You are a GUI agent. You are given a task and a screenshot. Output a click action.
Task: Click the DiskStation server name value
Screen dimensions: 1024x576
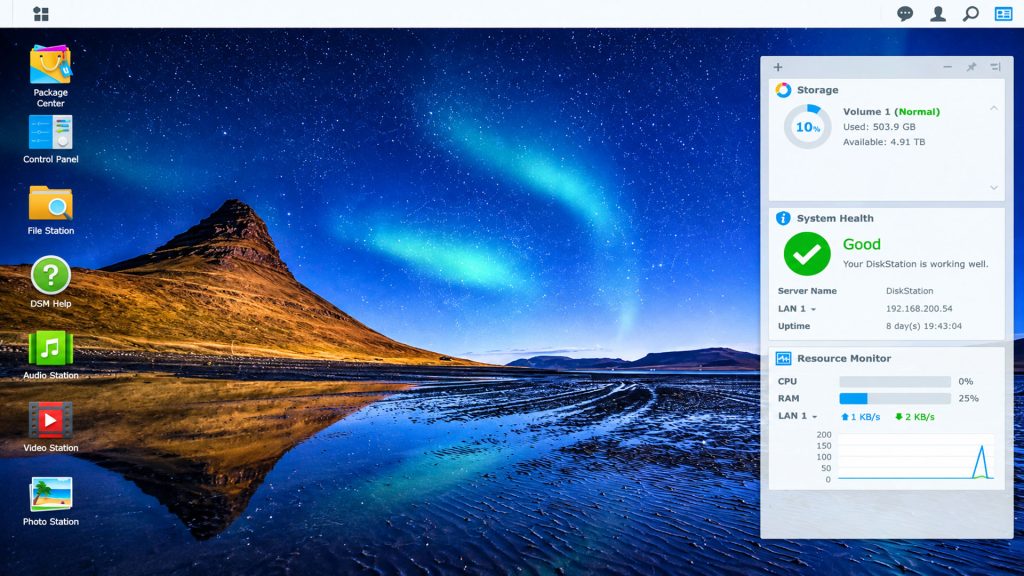[909, 291]
